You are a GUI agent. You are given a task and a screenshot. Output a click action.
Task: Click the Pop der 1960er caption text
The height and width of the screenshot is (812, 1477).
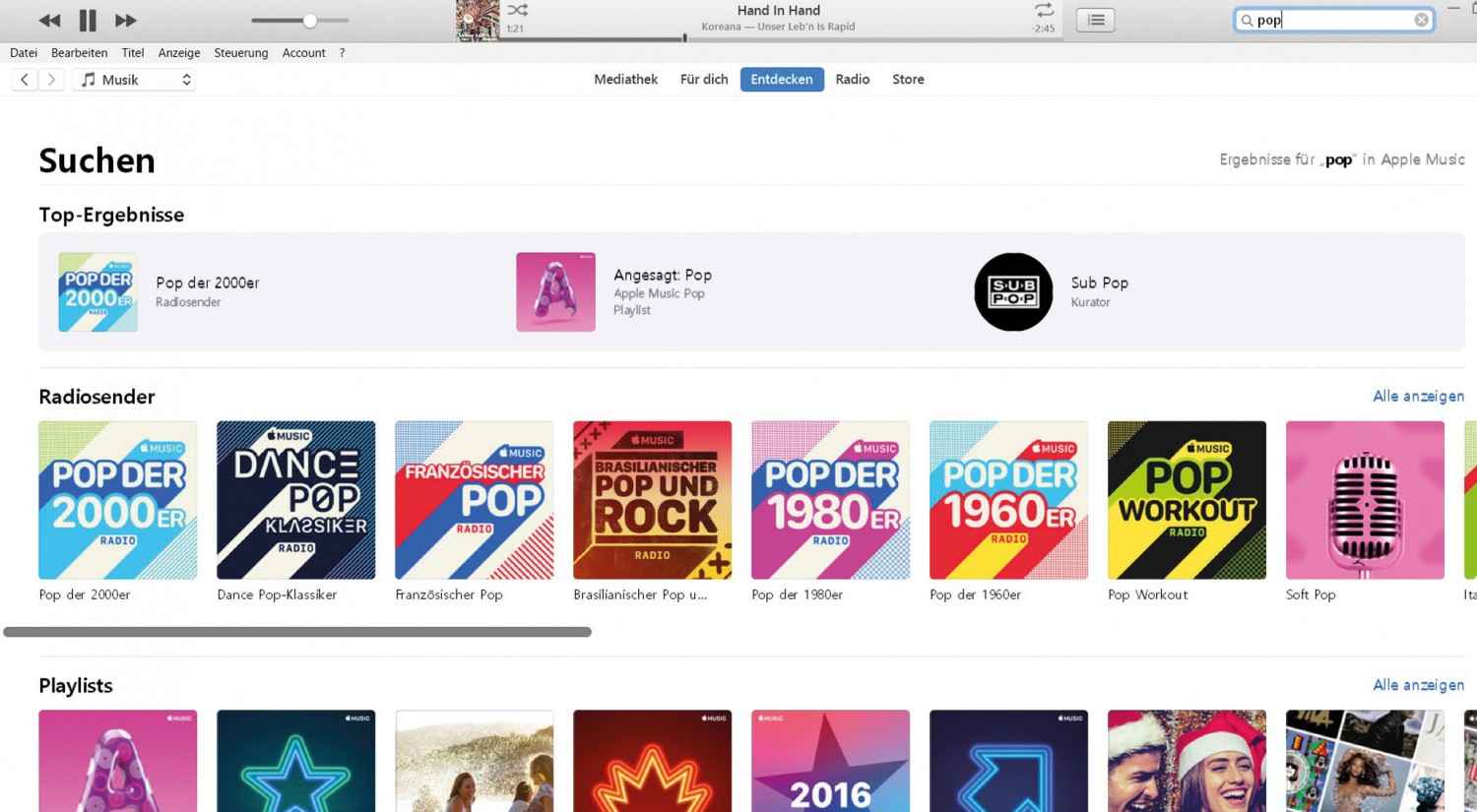pyautogui.click(x=976, y=595)
